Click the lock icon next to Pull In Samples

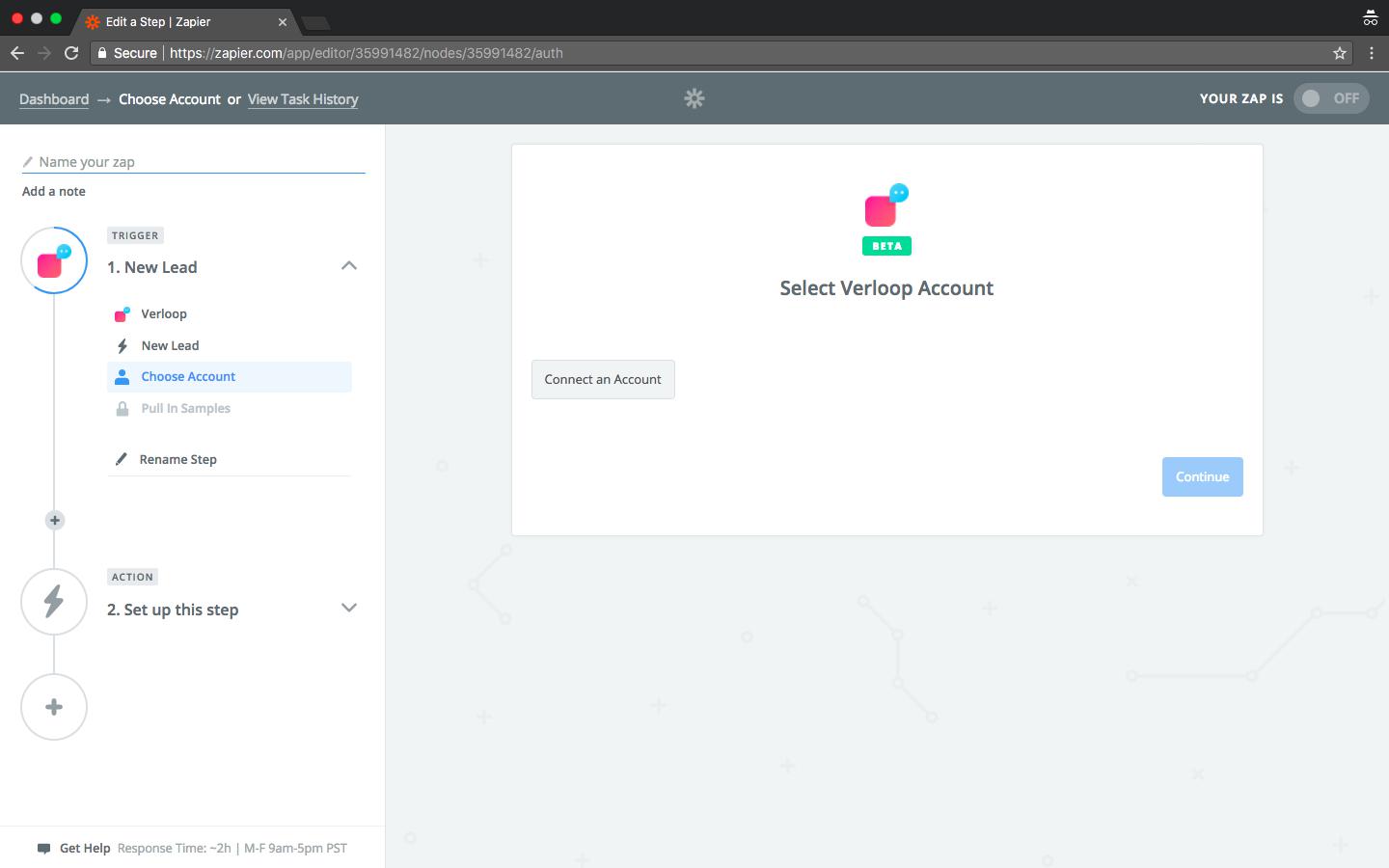tap(123, 408)
